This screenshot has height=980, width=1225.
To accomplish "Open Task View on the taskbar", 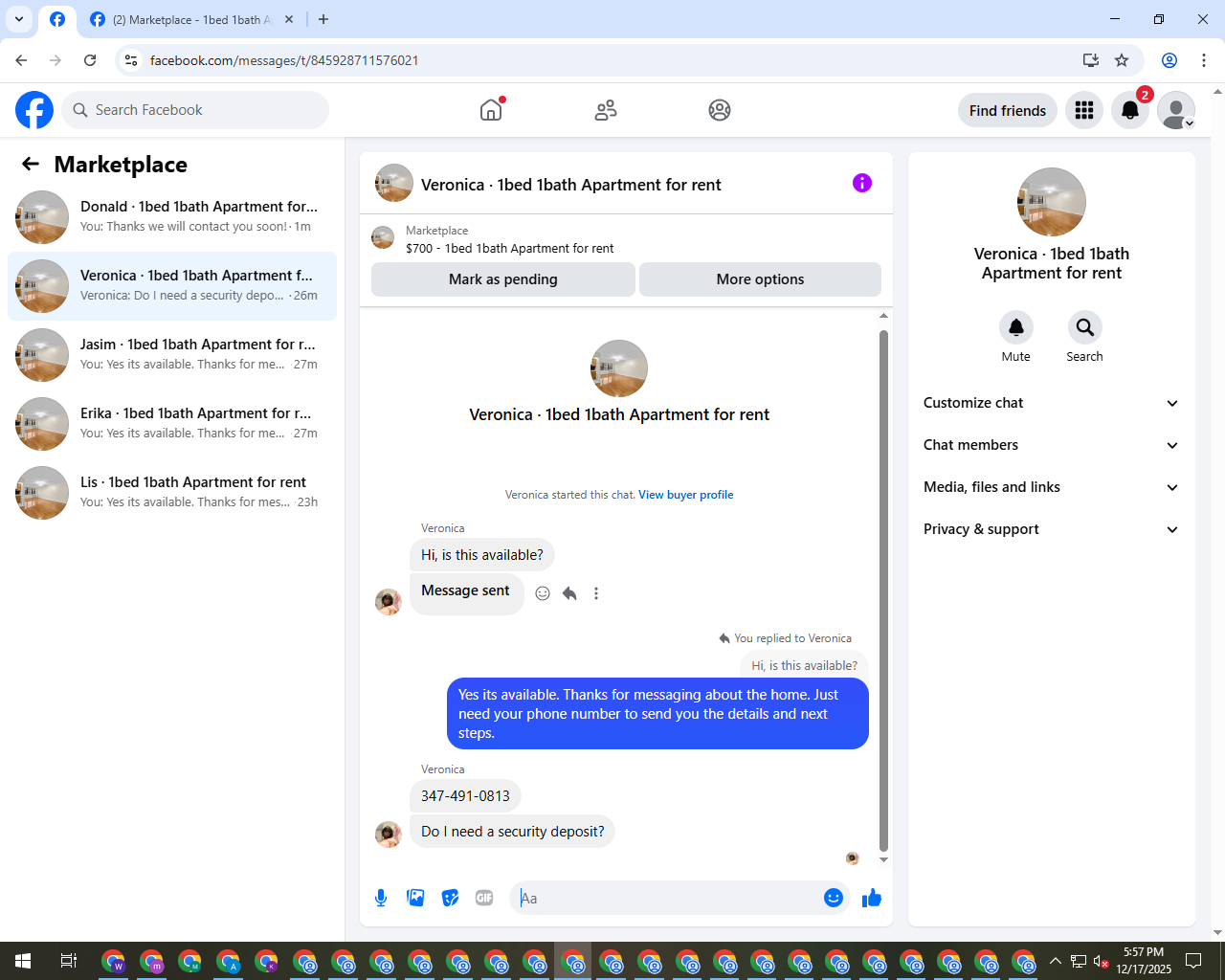I will 69,961.
